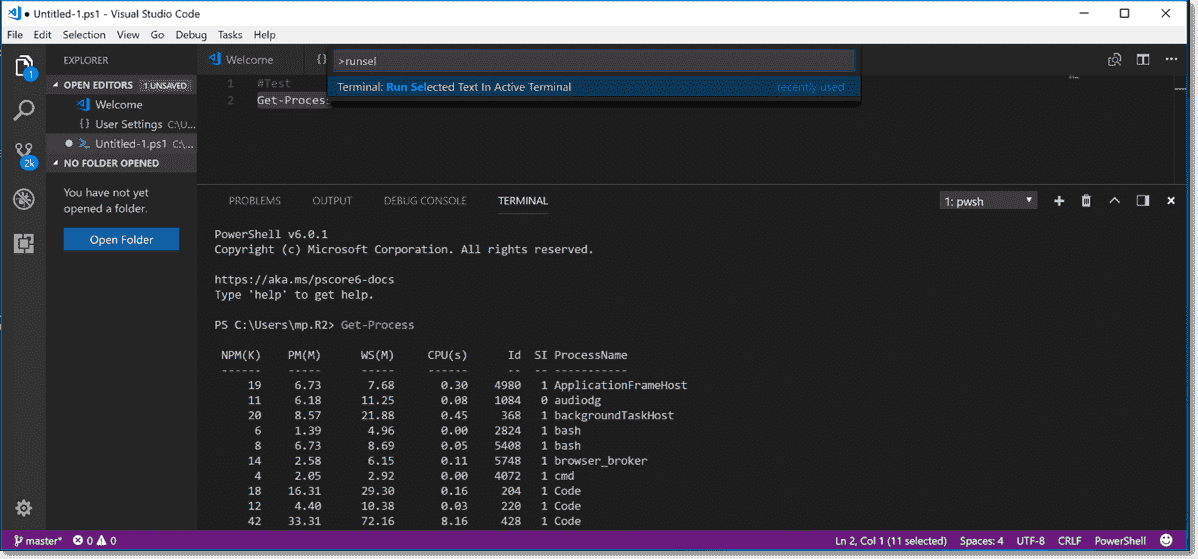
Task: Click Spaces: 4 indentation status entry
Action: (x=983, y=541)
